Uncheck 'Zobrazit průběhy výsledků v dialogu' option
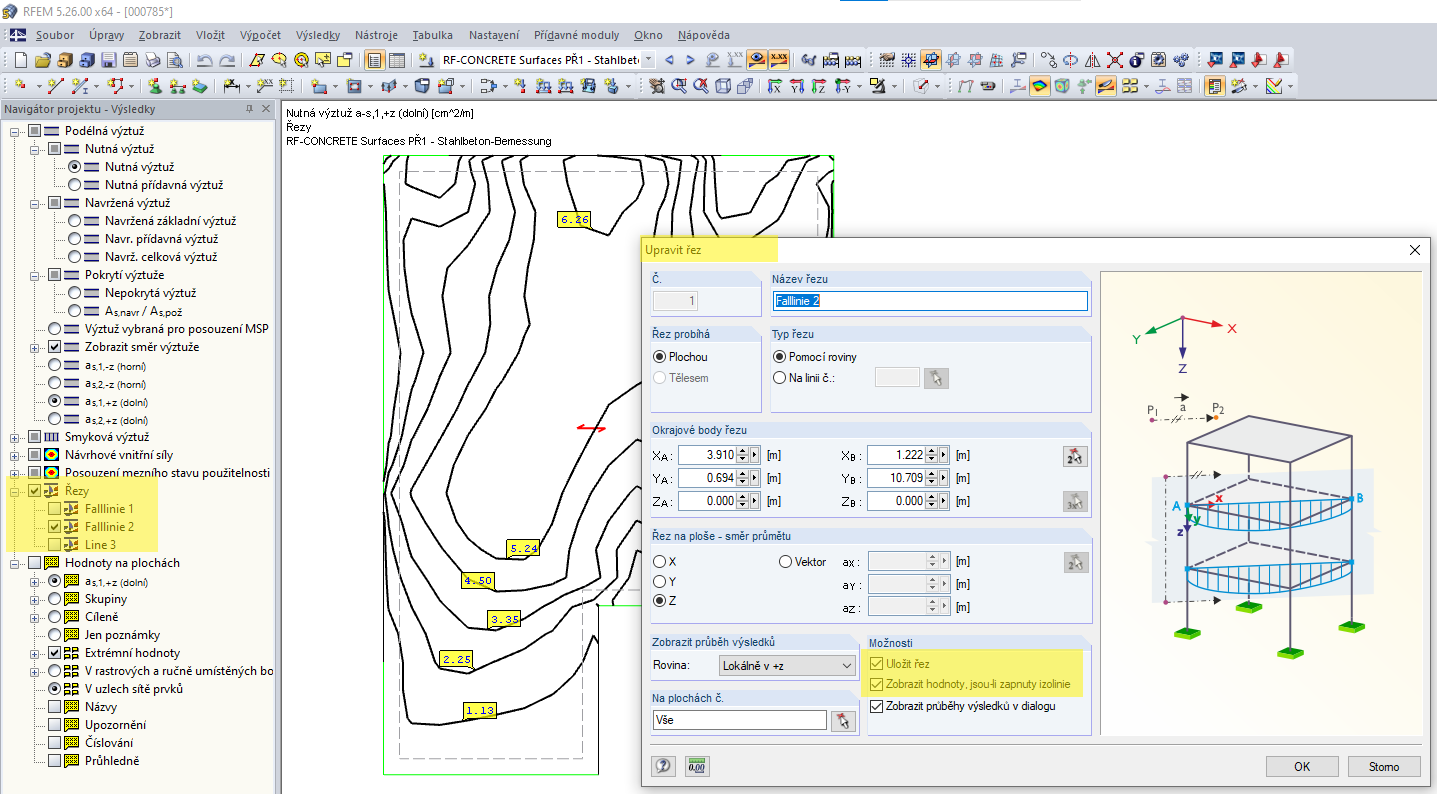1437x794 pixels. tap(877, 706)
